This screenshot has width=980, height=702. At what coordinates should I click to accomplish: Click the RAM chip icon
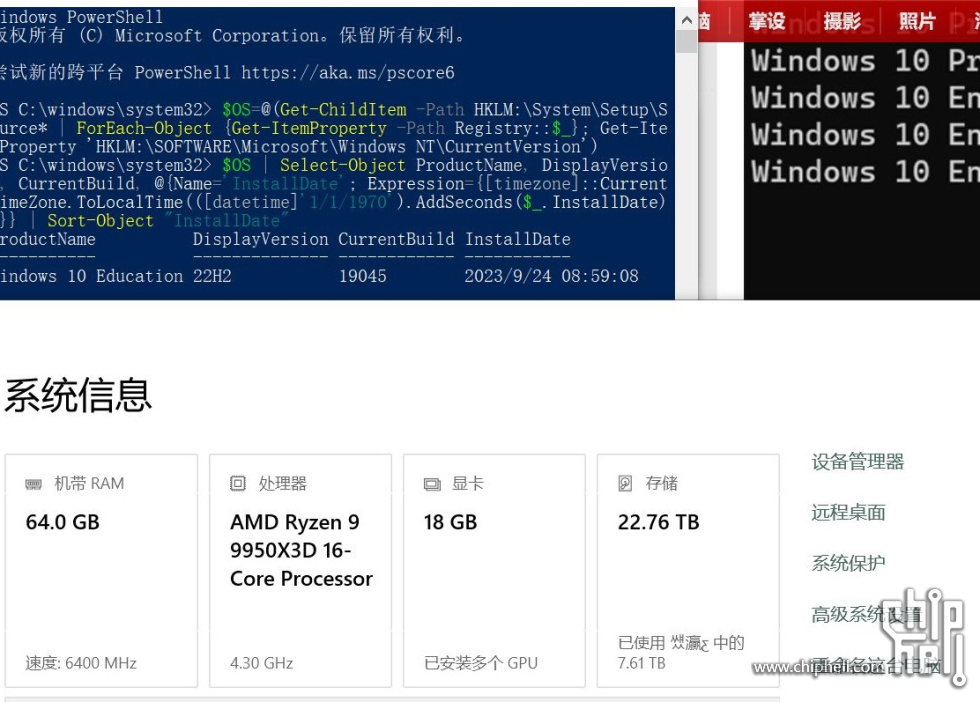33,484
